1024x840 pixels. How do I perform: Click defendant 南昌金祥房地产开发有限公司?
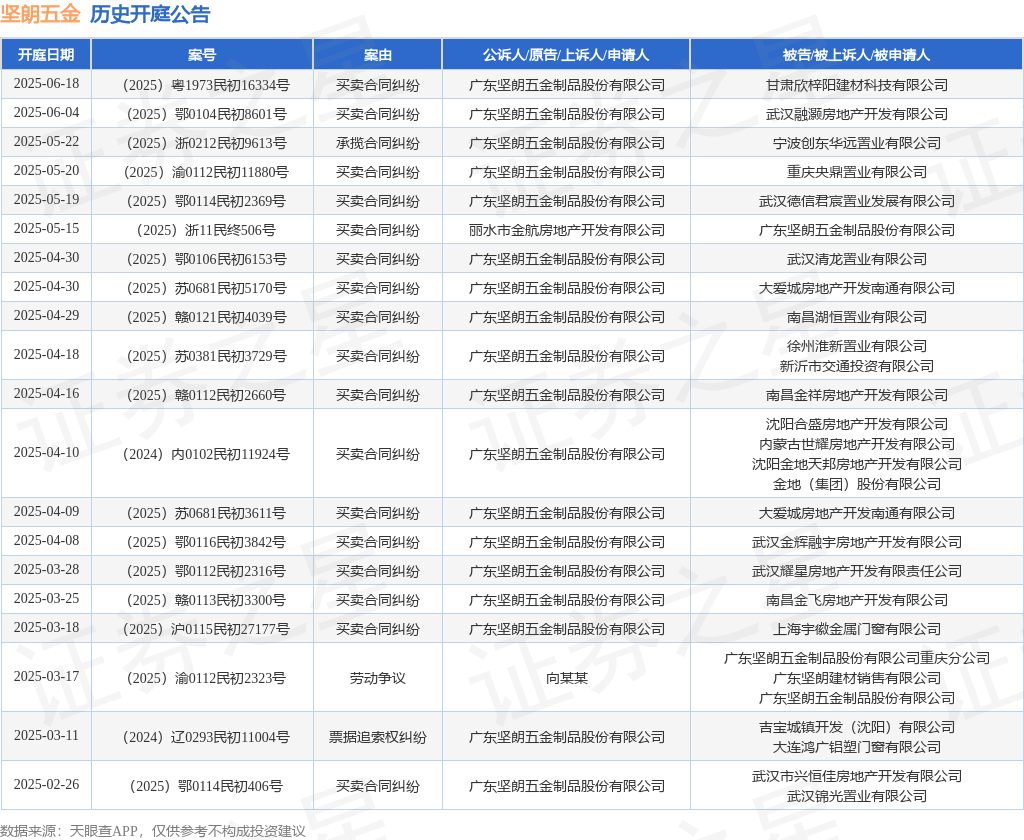coord(857,395)
